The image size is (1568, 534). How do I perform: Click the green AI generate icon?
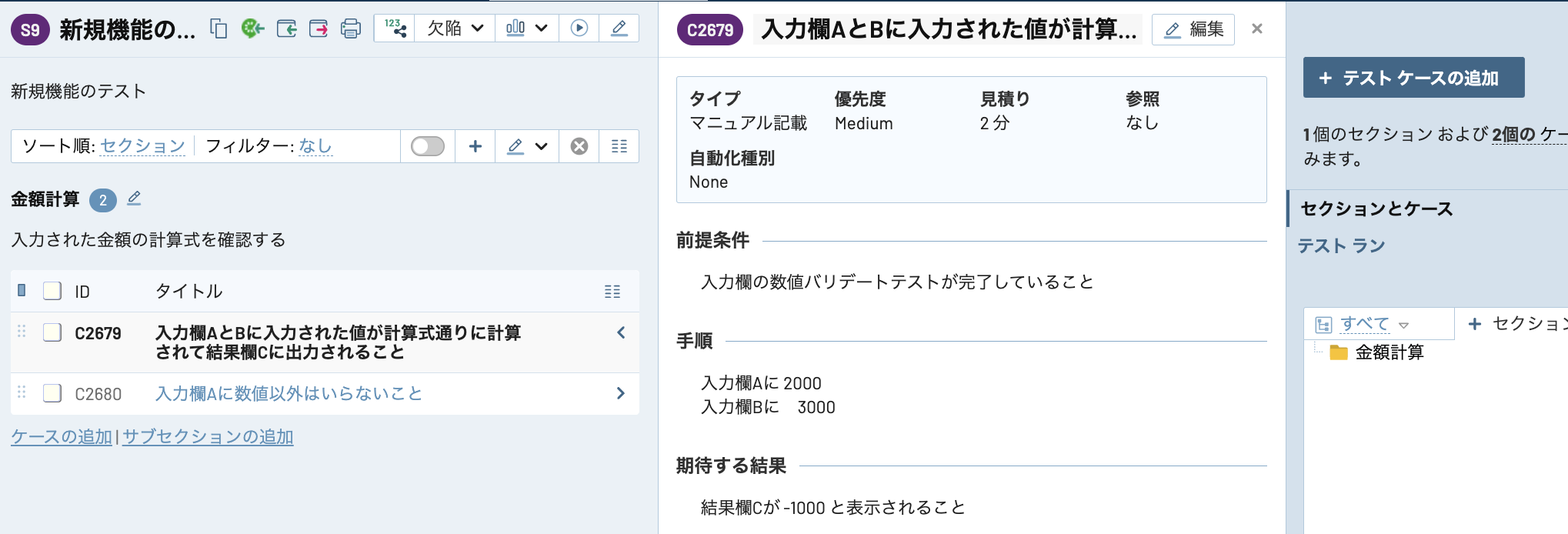coord(252,28)
